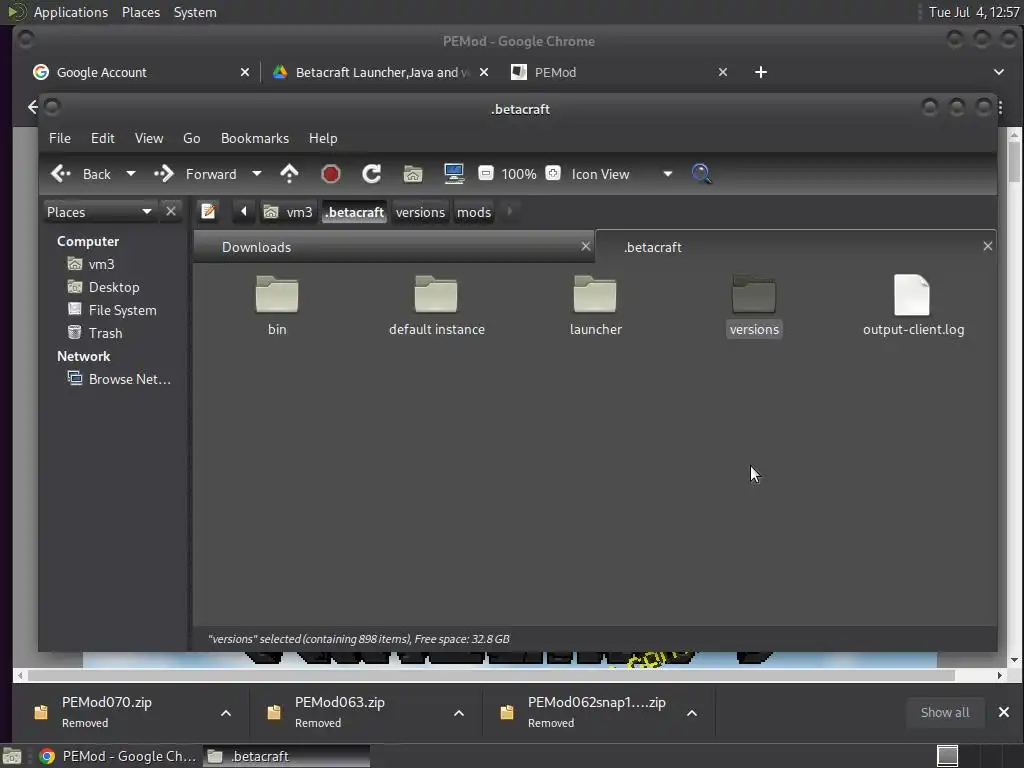Open the View menu

(149, 138)
